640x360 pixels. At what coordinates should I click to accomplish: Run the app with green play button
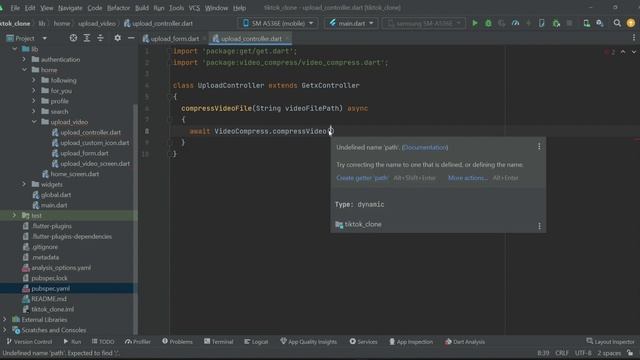click(x=474, y=23)
